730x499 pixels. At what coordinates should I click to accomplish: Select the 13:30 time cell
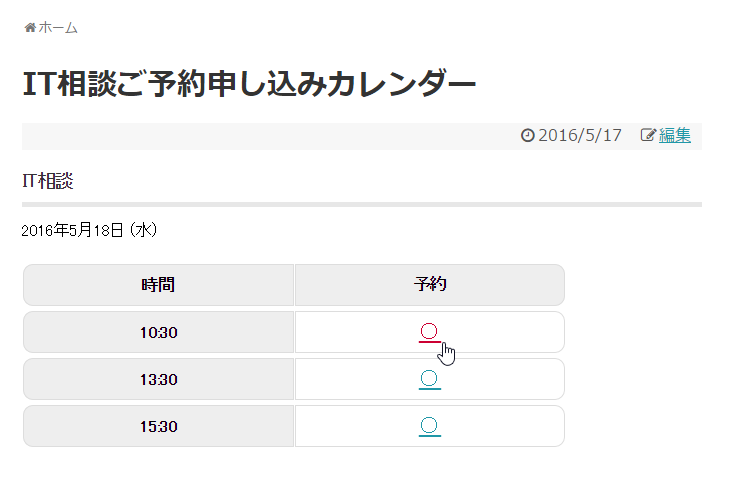(x=158, y=379)
